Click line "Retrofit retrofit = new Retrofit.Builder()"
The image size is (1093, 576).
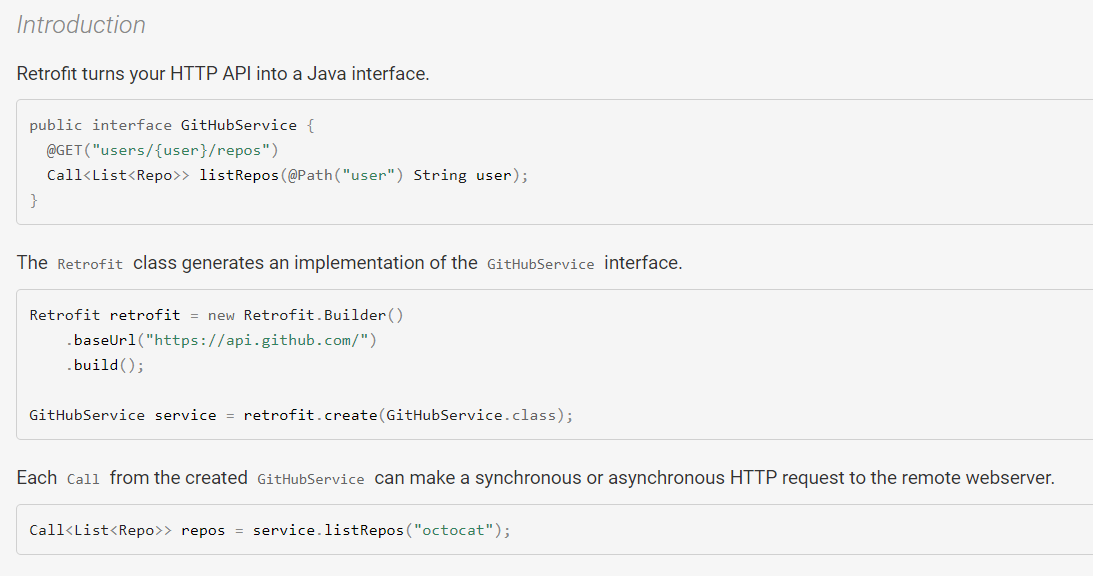coord(216,315)
